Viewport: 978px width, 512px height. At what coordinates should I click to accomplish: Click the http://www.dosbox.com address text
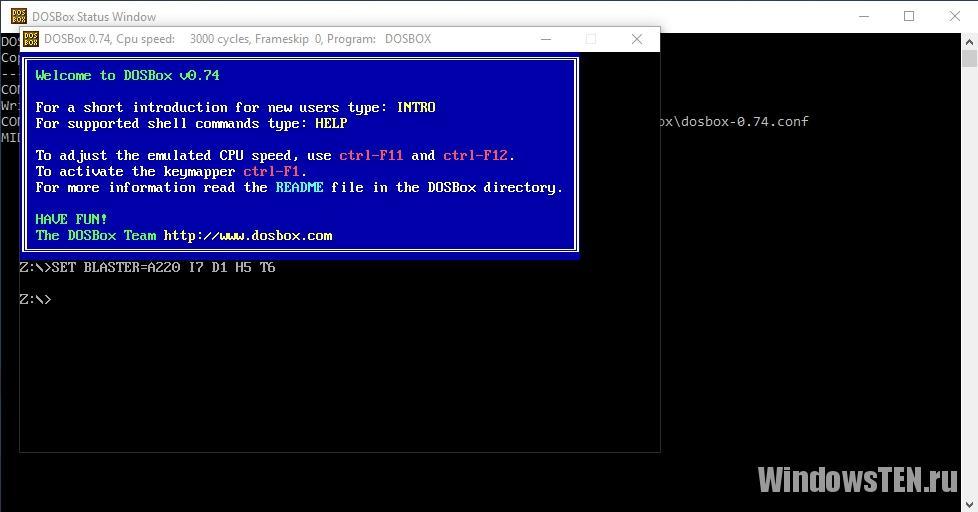click(x=248, y=236)
